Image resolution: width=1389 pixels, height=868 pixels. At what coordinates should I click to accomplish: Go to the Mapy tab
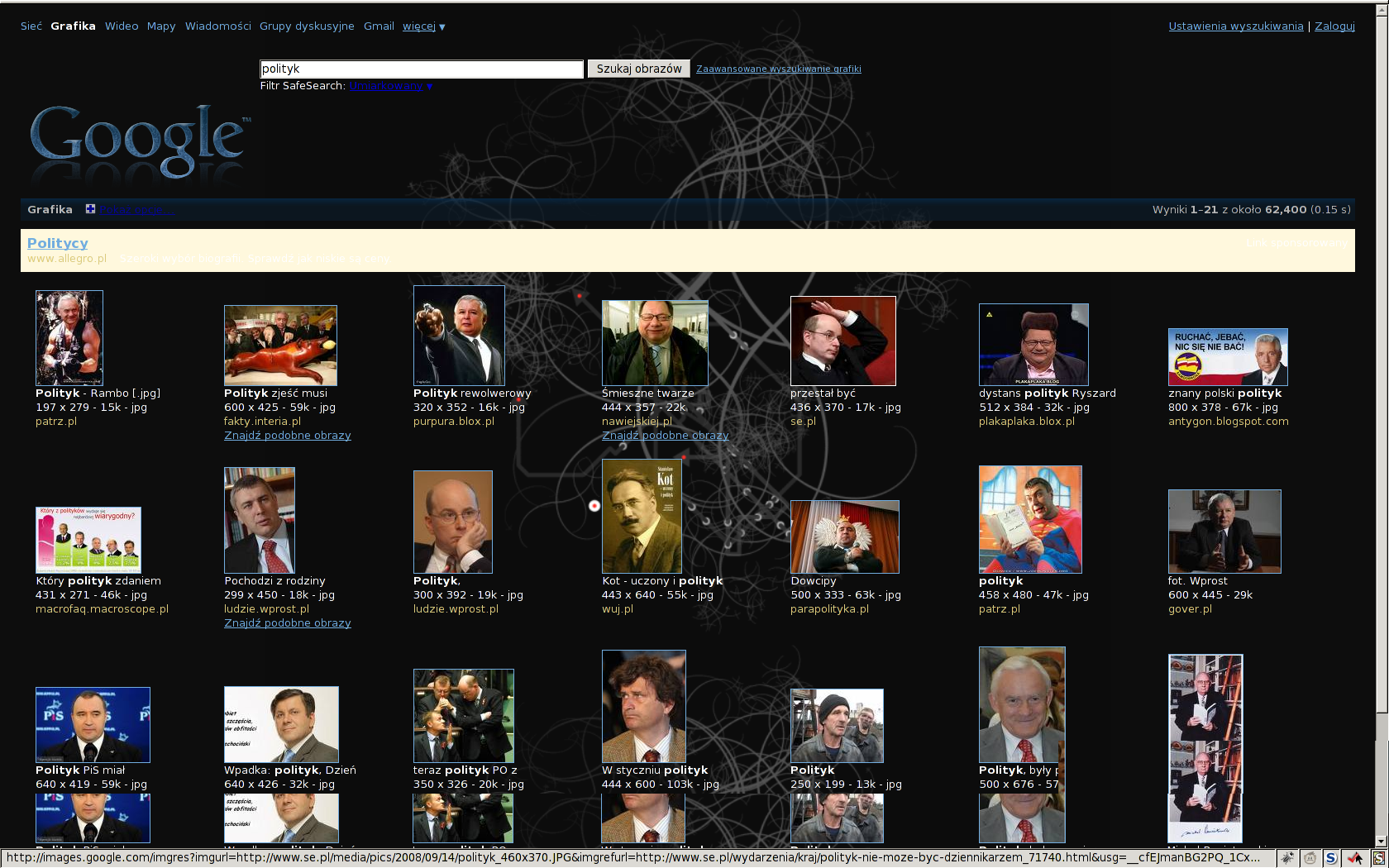pyautogui.click(x=161, y=26)
